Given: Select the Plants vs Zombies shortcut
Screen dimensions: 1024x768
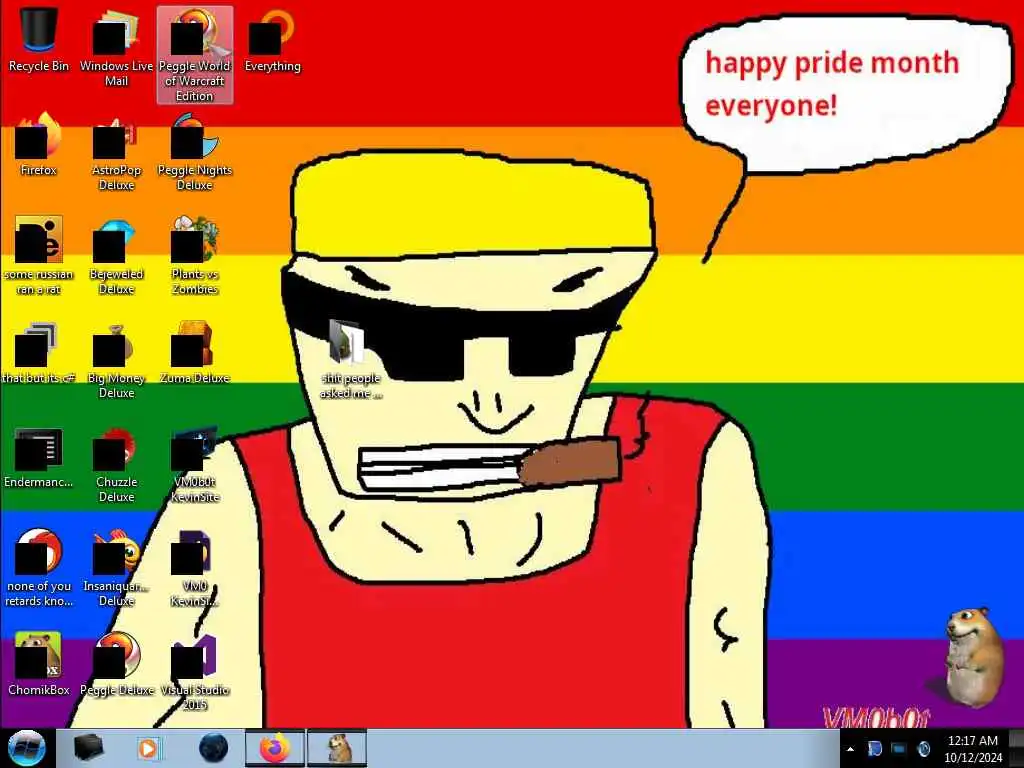Looking at the screenshot, I should pyautogui.click(x=195, y=256).
